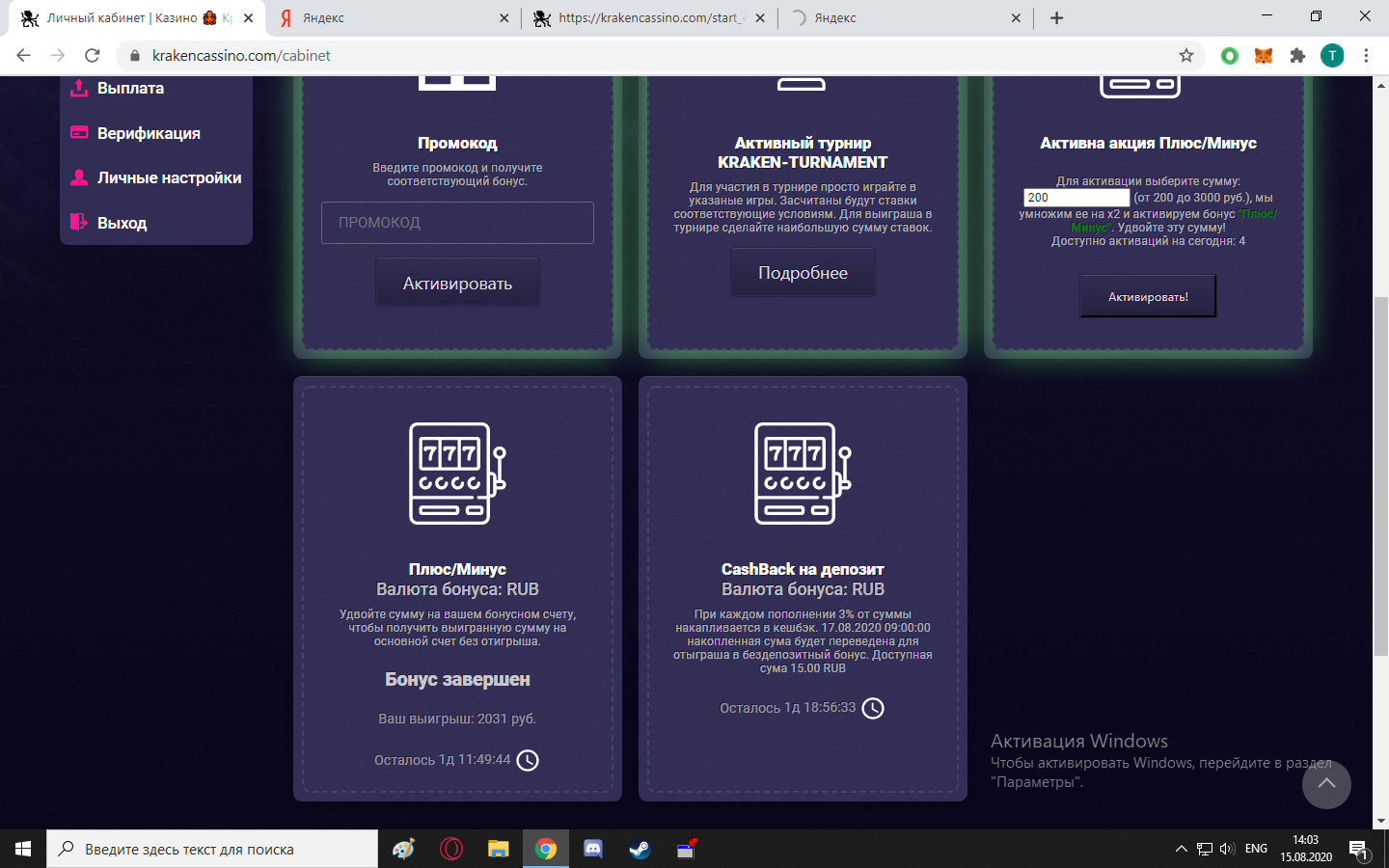Viewport: 1389px width, 868px height.
Task: Open Discord from the taskbar
Action: coord(593,850)
